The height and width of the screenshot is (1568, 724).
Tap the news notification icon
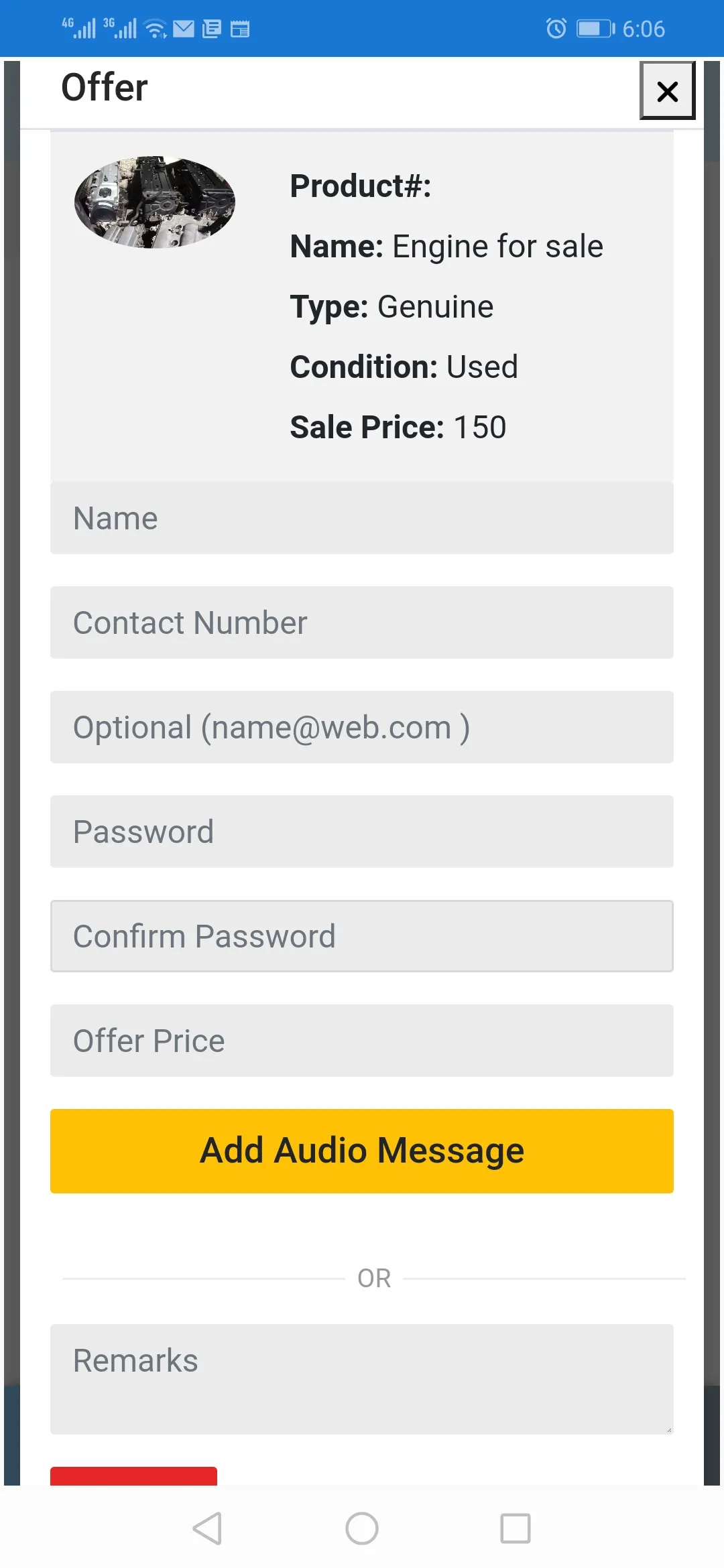212,29
